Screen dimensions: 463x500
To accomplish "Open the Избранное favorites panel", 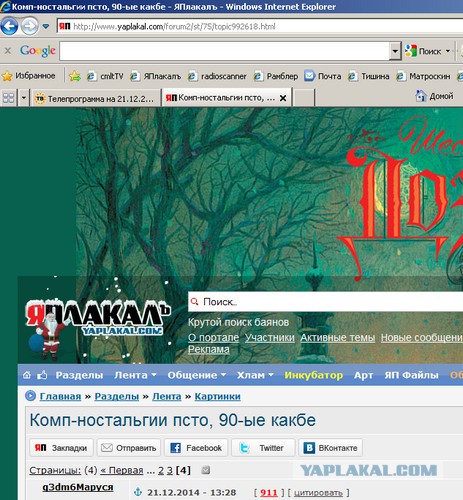I will point(29,76).
